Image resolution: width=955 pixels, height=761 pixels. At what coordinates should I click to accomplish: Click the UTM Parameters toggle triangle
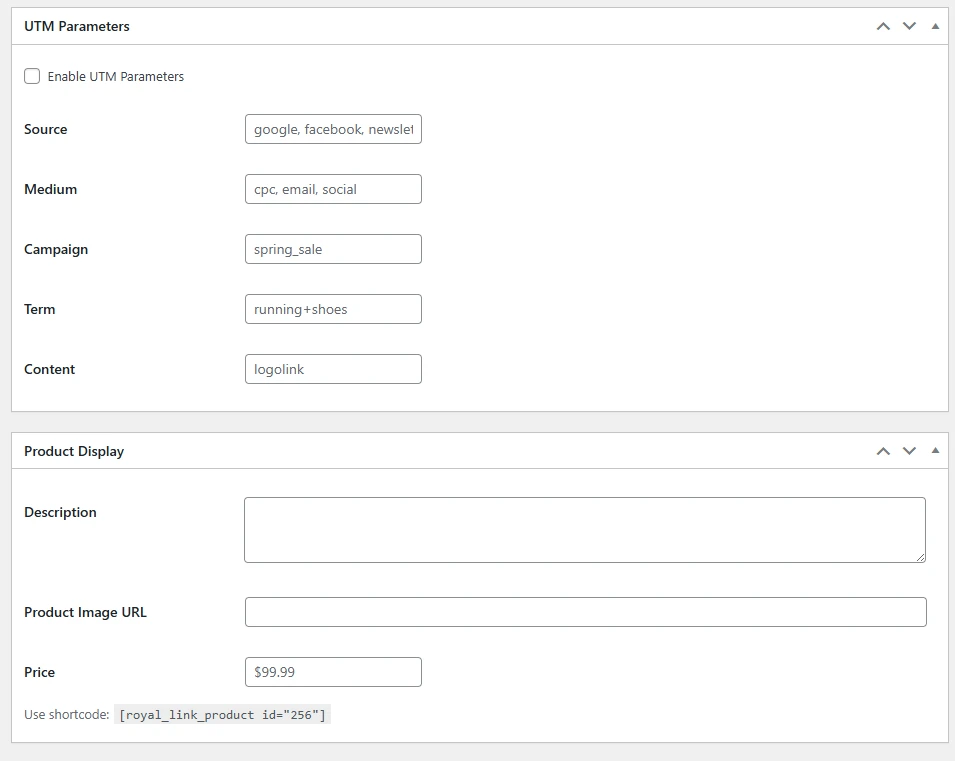click(936, 26)
